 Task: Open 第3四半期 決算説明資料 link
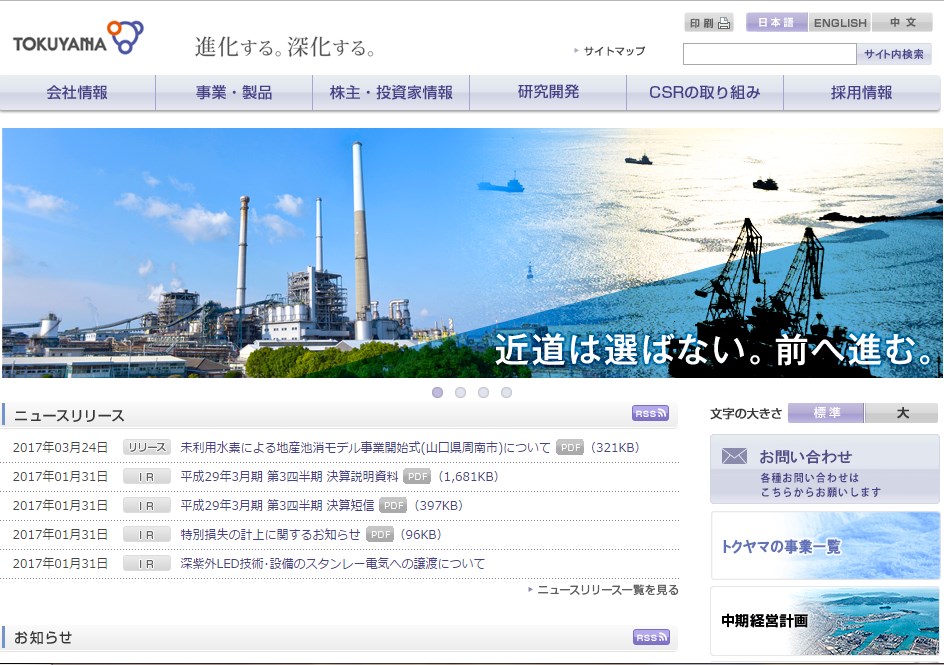pyautogui.click(x=289, y=477)
